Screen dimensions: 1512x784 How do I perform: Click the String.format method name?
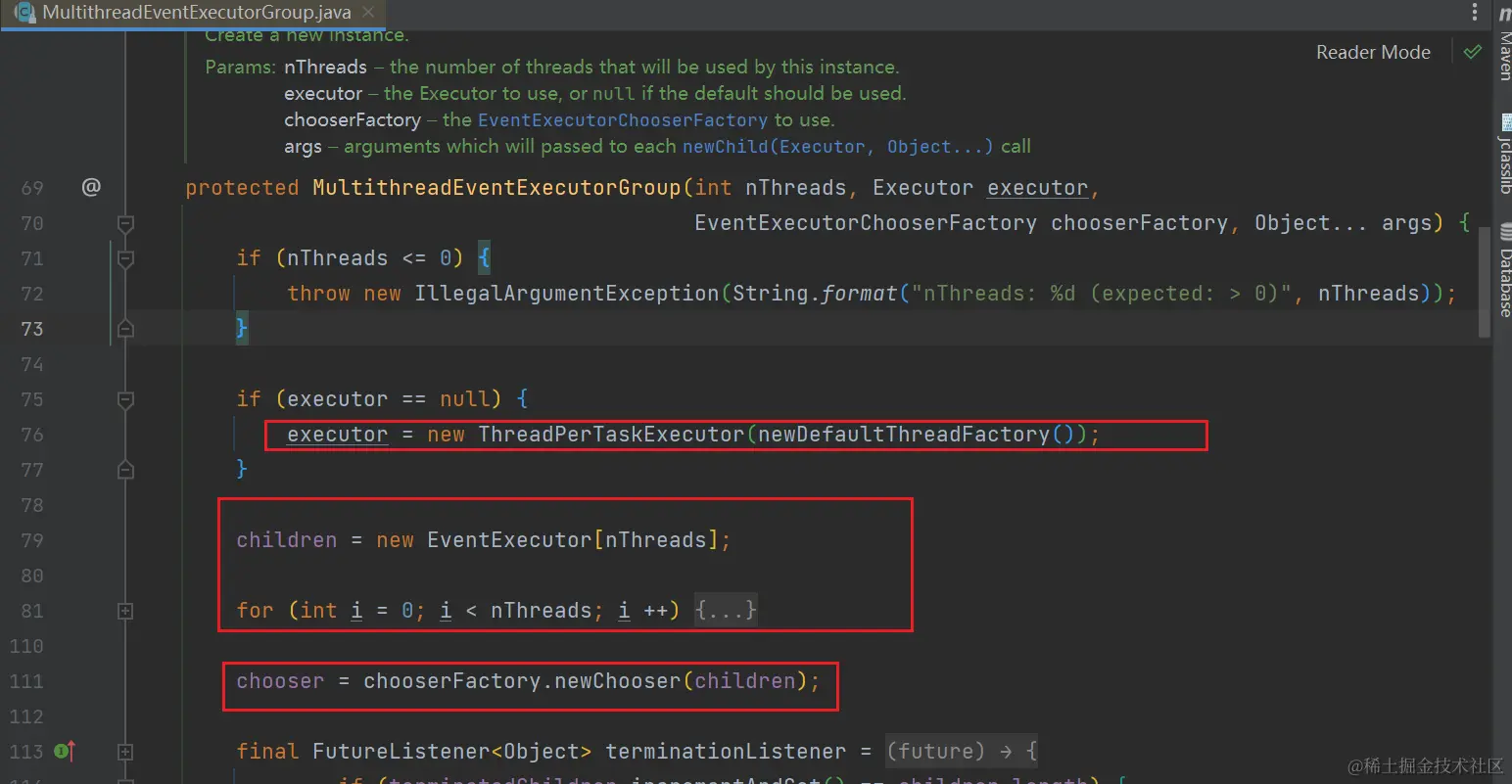point(859,294)
